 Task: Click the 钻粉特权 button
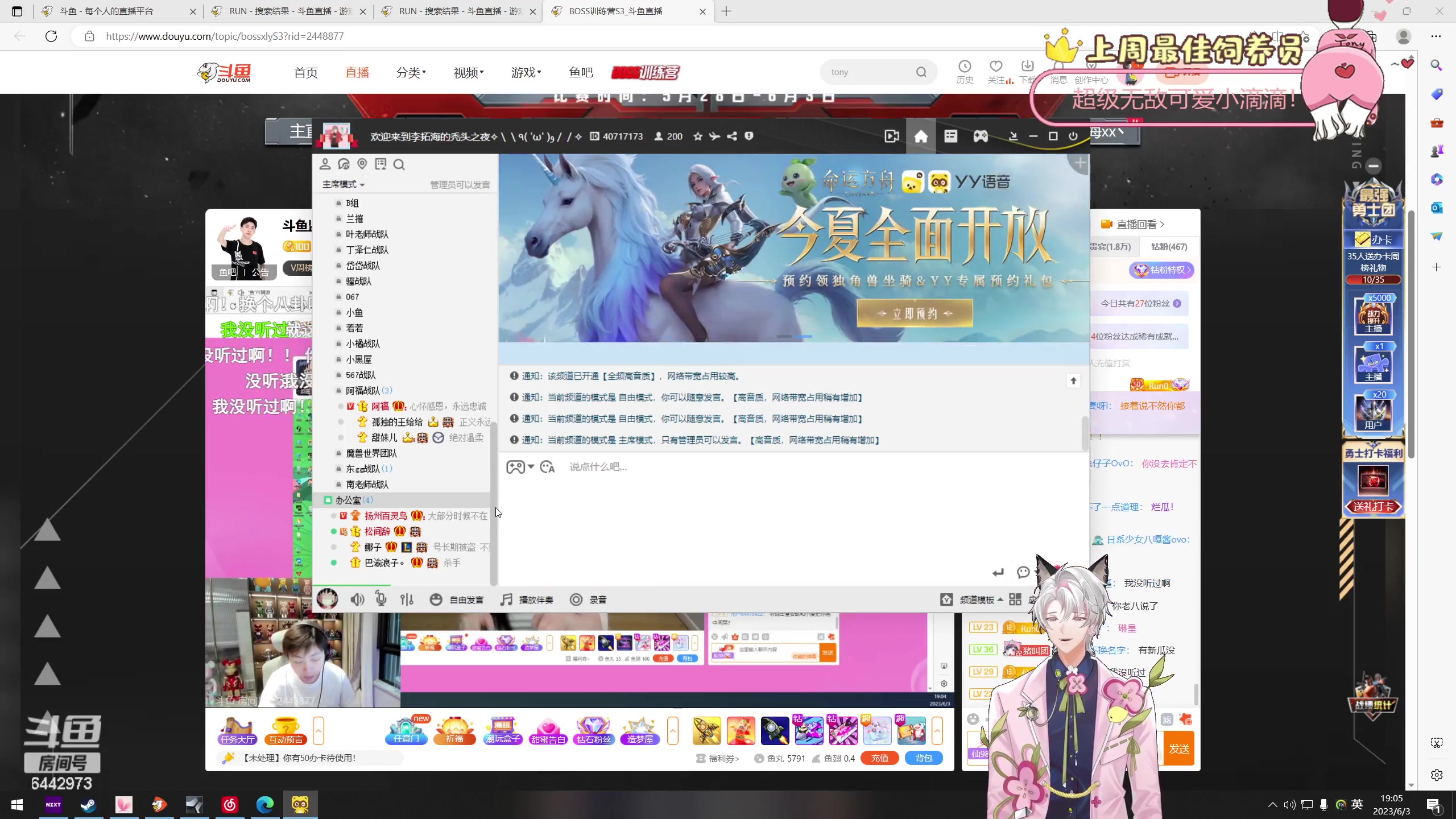(x=1162, y=270)
